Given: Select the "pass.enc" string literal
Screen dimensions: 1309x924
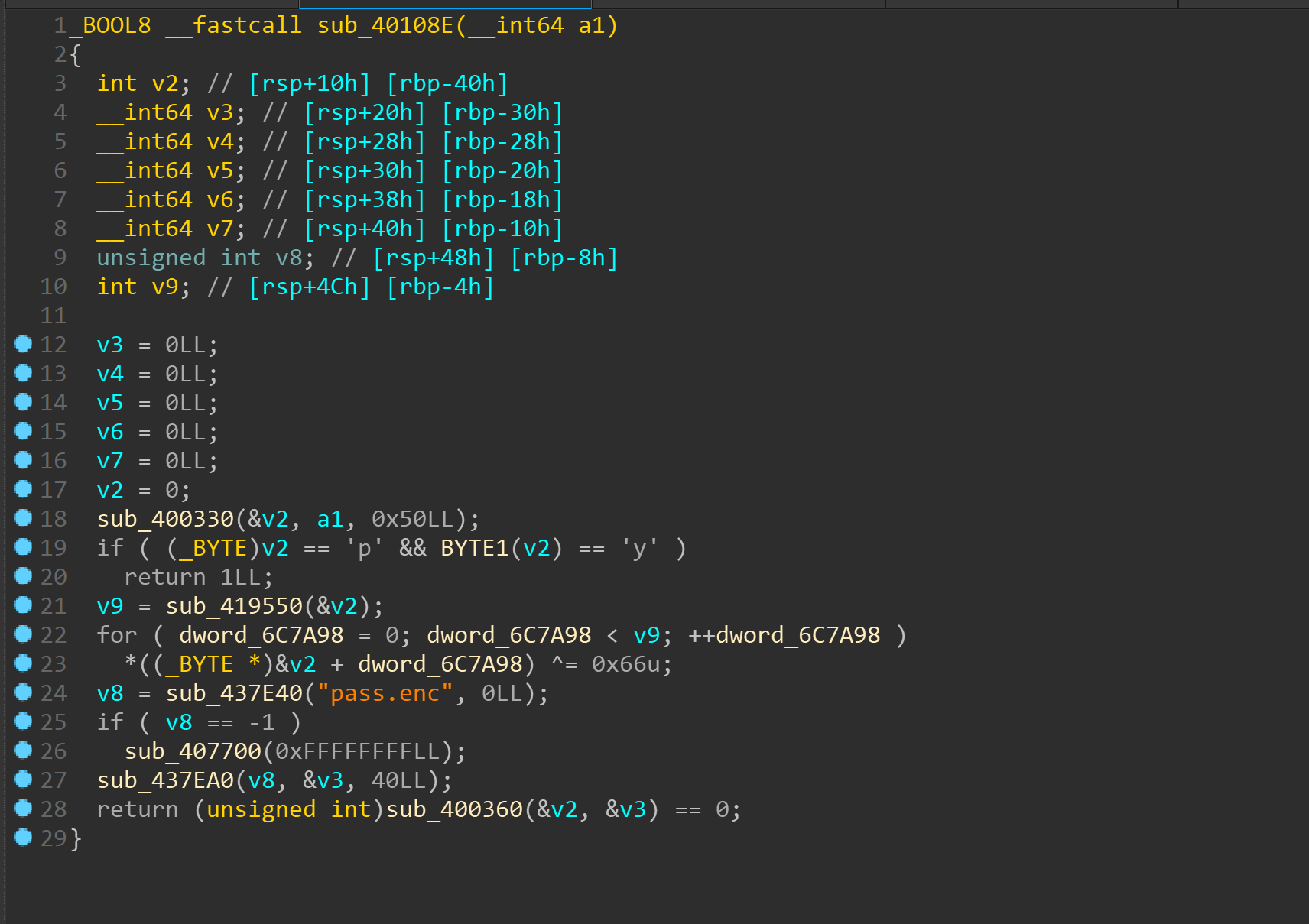Looking at the screenshot, I should [x=385, y=693].
